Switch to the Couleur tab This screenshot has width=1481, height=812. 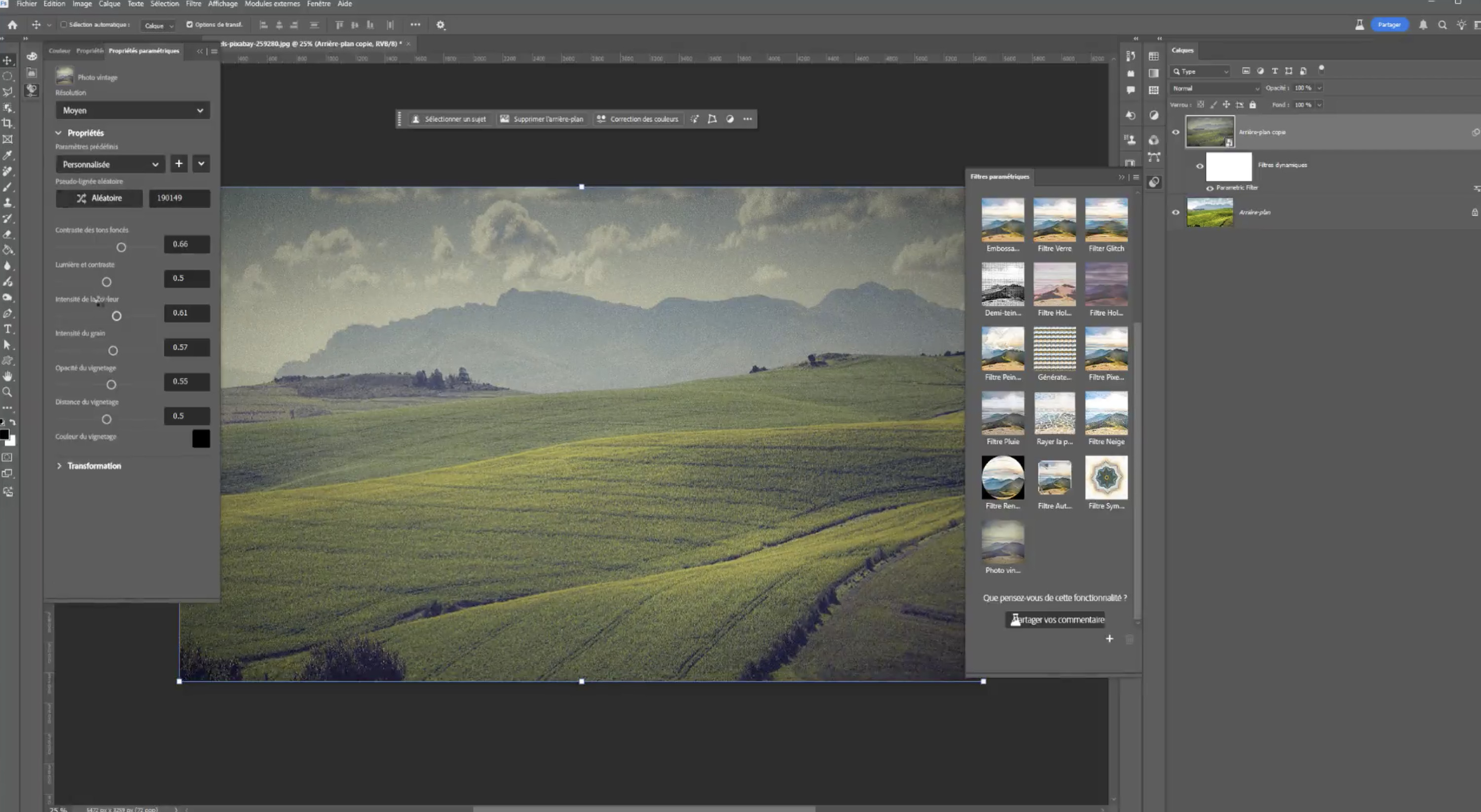pos(59,51)
